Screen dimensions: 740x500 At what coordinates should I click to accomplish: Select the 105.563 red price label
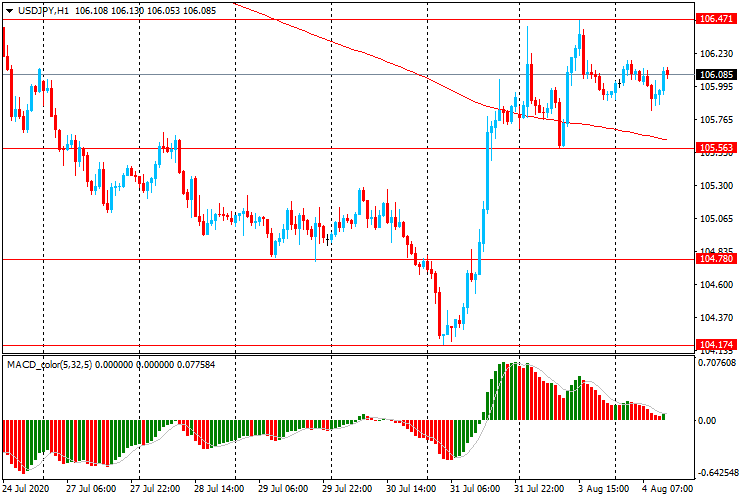pyautogui.click(x=716, y=148)
